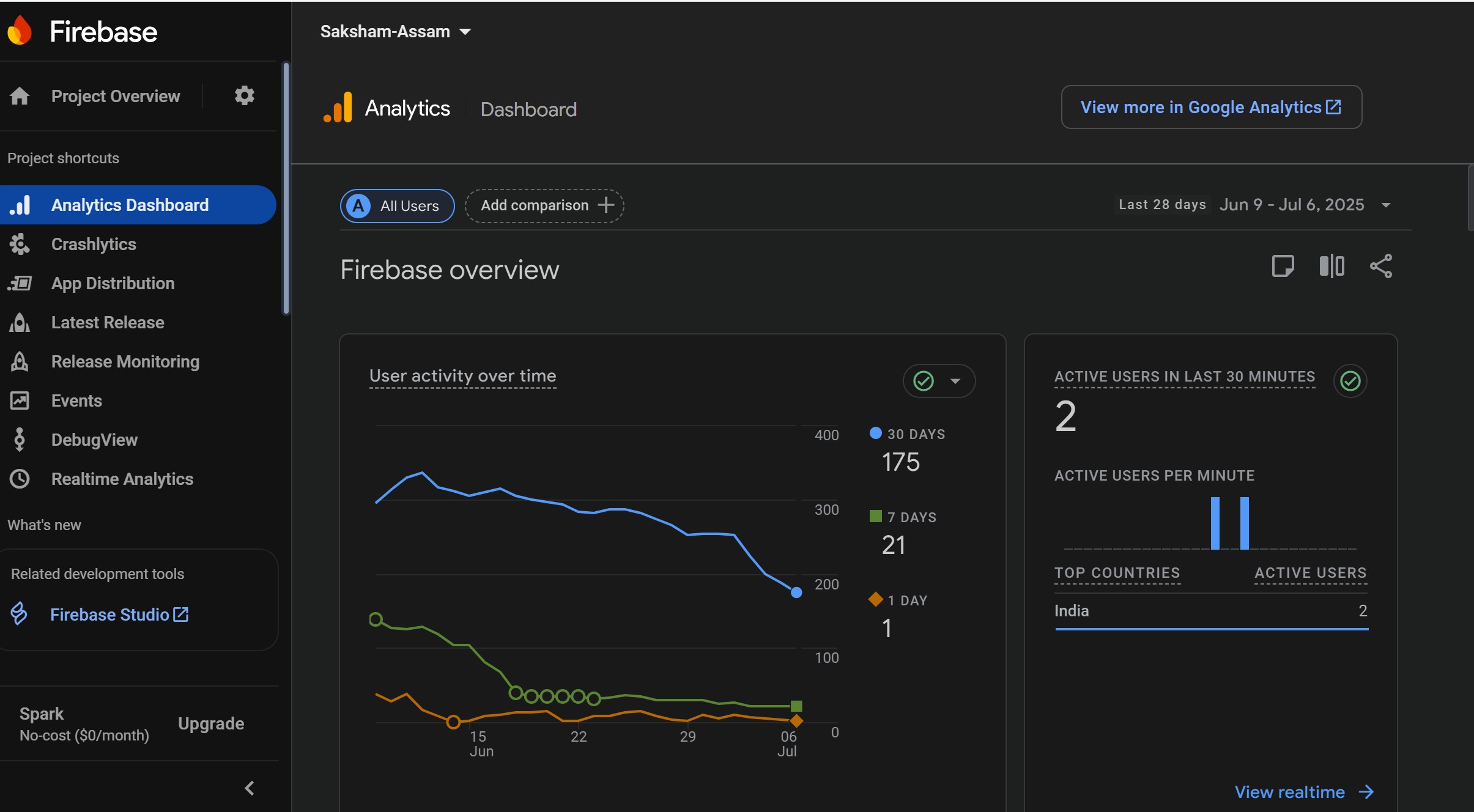Expand user activity chart options dropdown

pos(939,381)
